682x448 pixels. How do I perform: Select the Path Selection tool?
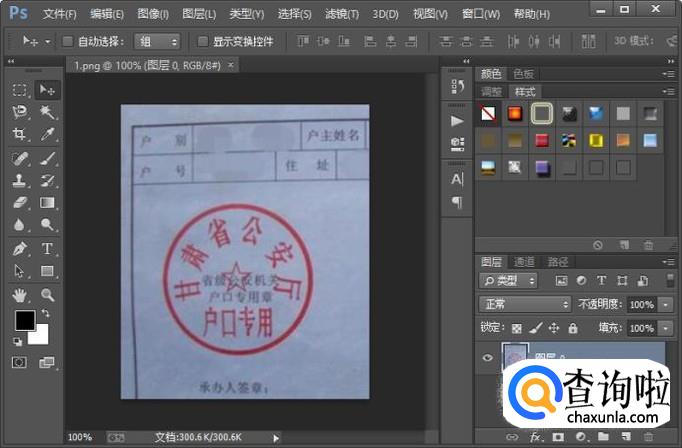(x=20, y=271)
